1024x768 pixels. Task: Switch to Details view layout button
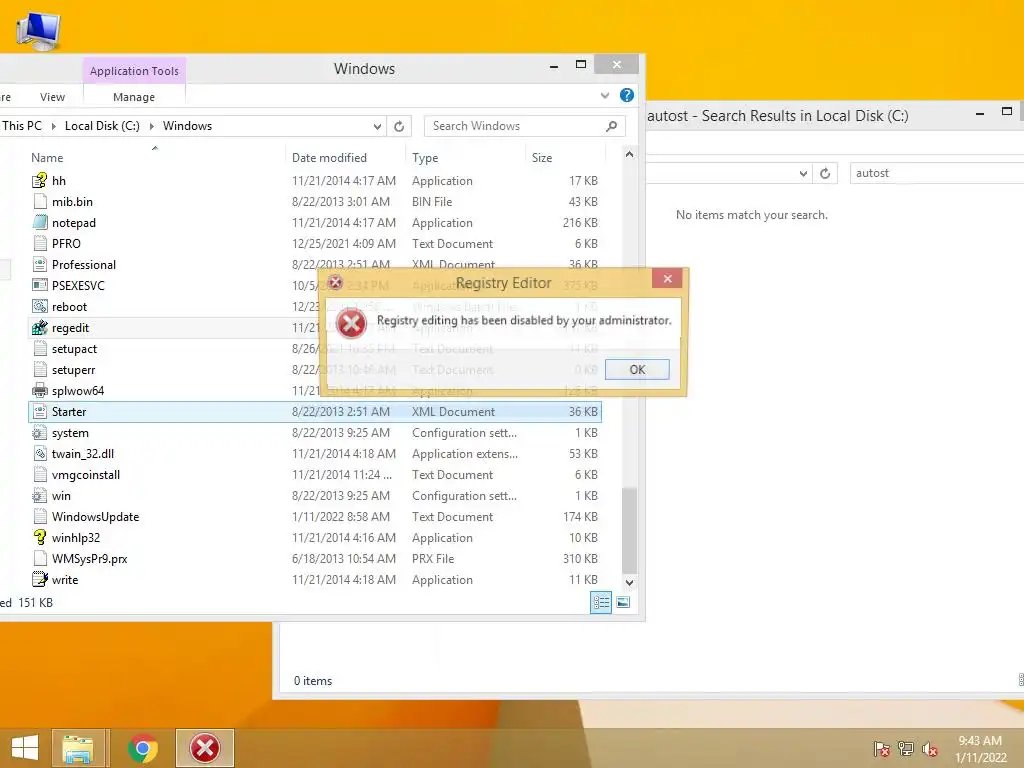coord(601,602)
